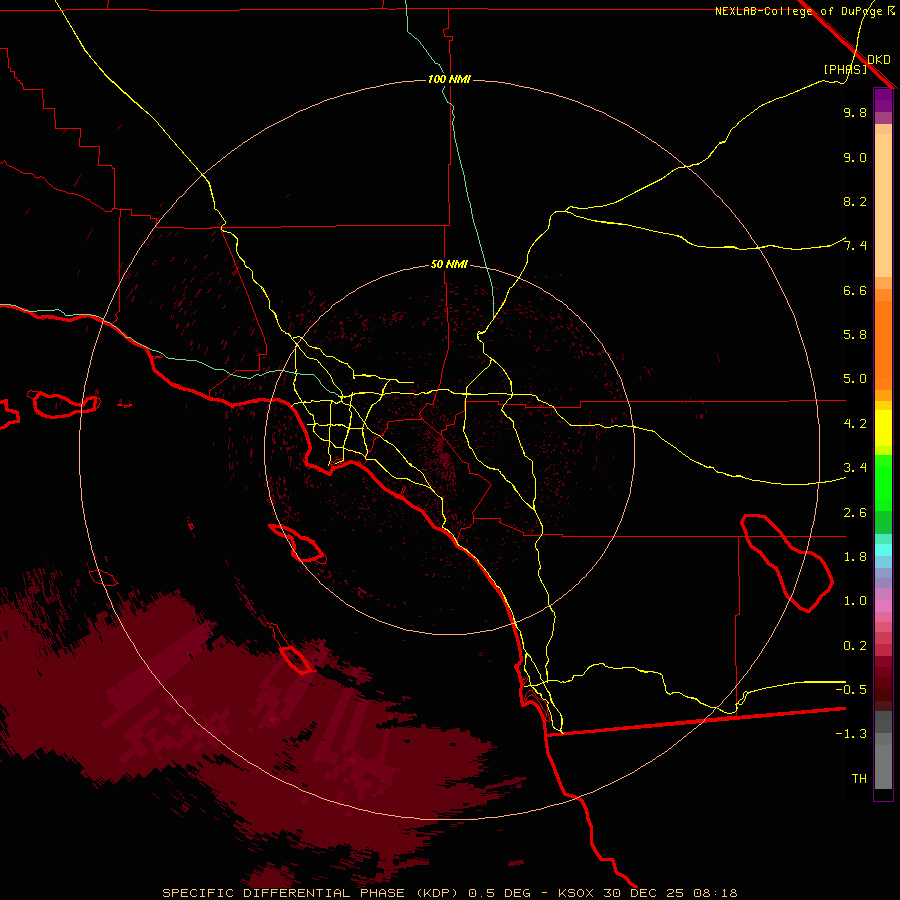Select the orange color bar segment
The image size is (900, 900).
click(883, 345)
